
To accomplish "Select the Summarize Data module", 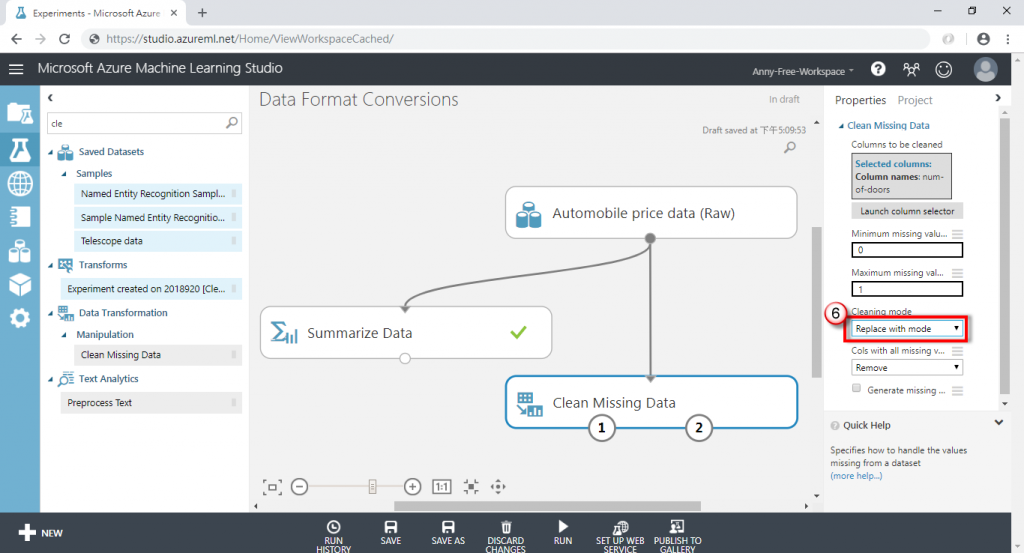I will pyautogui.click(x=406, y=332).
